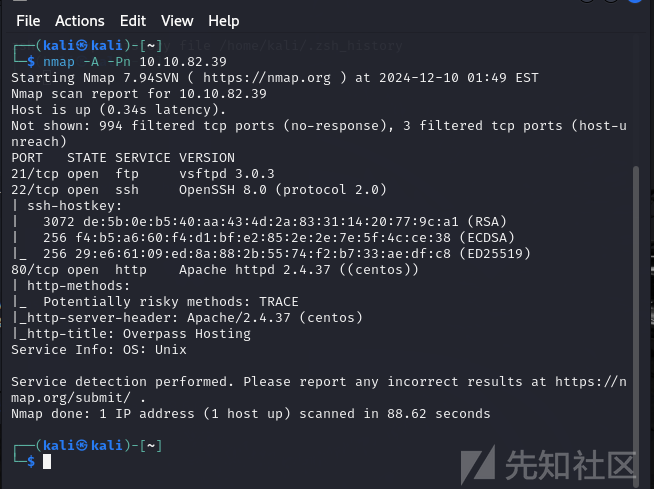Screen dimensions: 654x489
Task: Click the https://nmap.org link in Starting line
Action: tap(267, 78)
